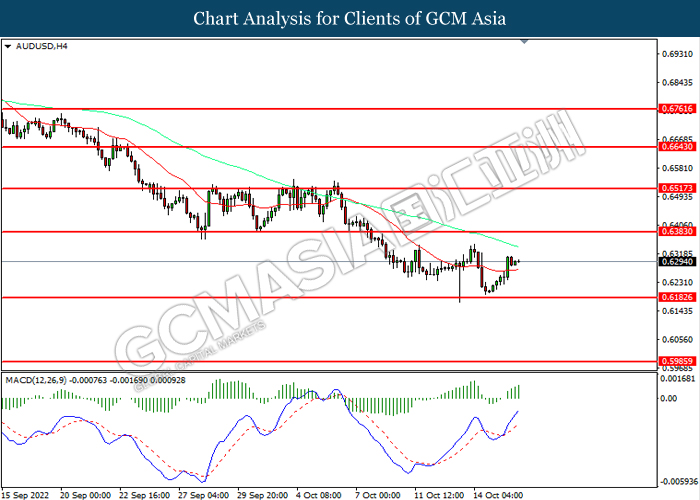Click the chart shift triangle marker at the top
700x500 pixels.
(x=525, y=42)
